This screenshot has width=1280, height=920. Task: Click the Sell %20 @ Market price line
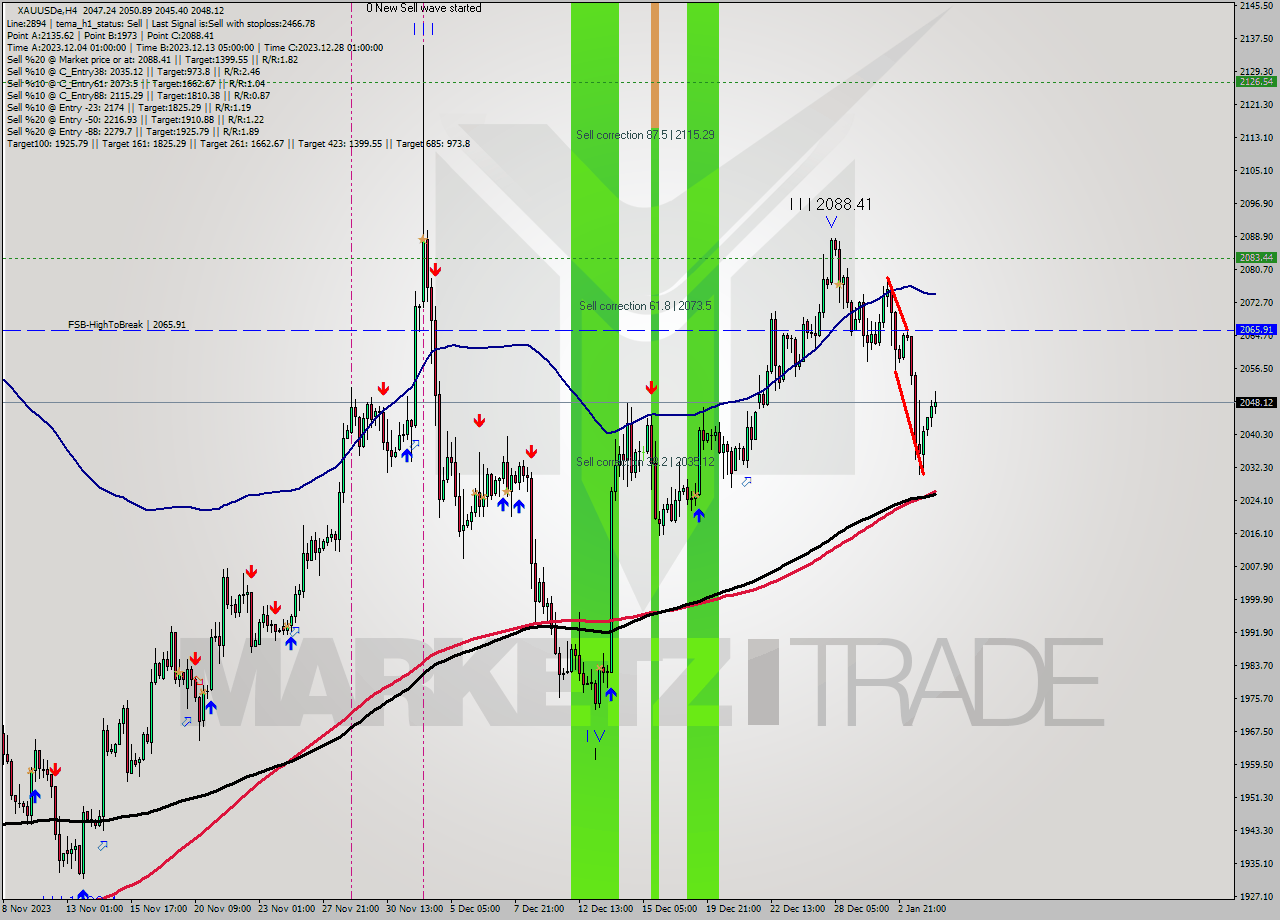pyautogui.click(x=152, y=59)
